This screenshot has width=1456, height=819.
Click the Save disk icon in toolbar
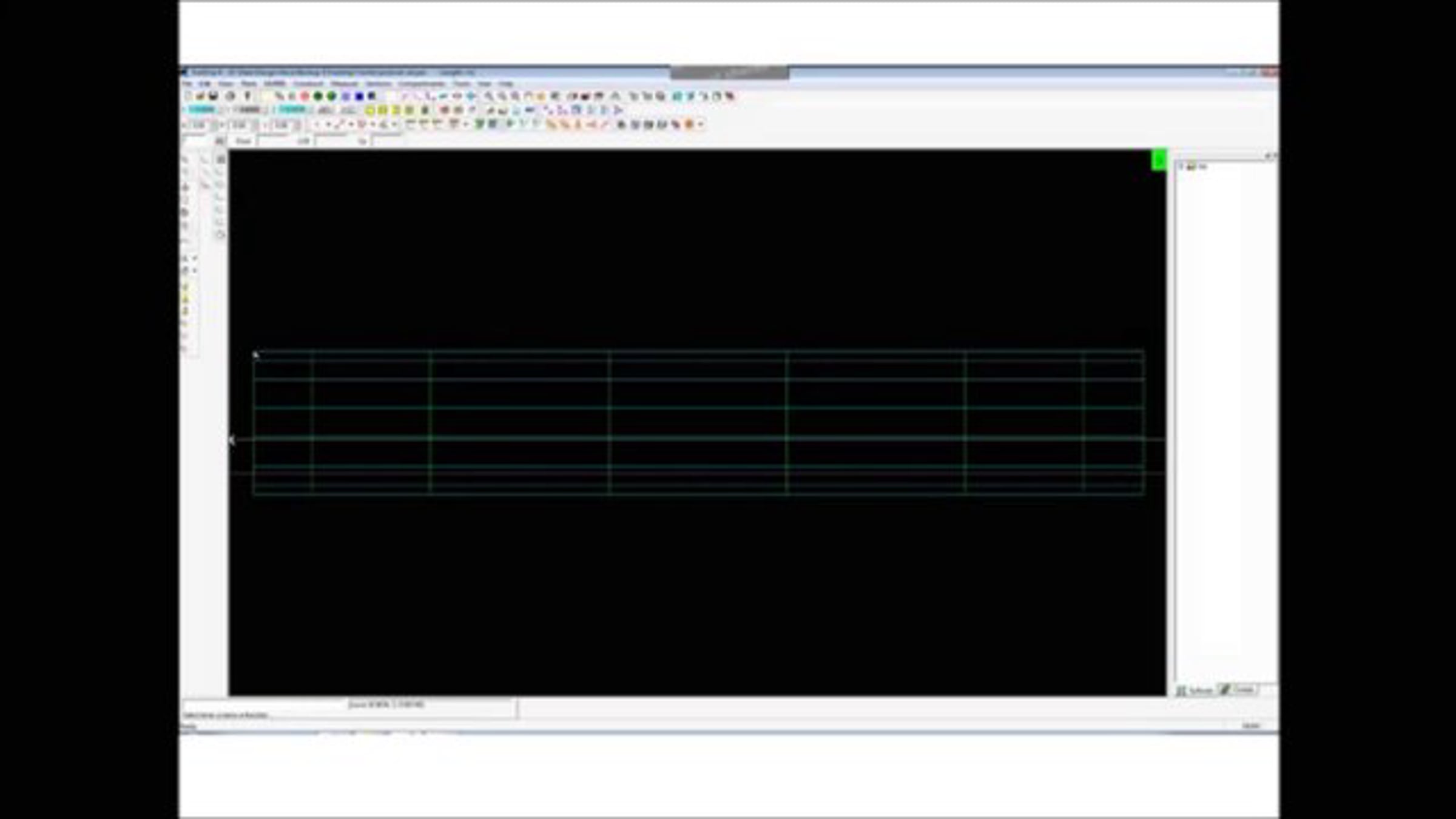point(214,96)
